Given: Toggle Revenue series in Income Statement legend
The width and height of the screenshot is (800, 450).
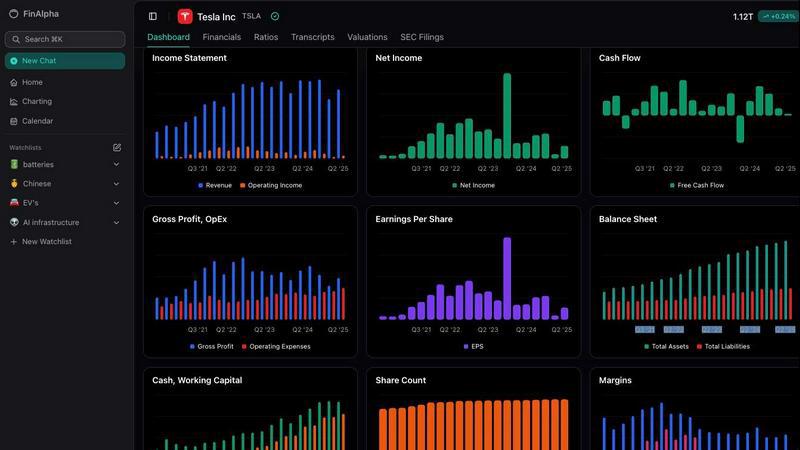Looking at the screenshot, I should click(215, 185).
